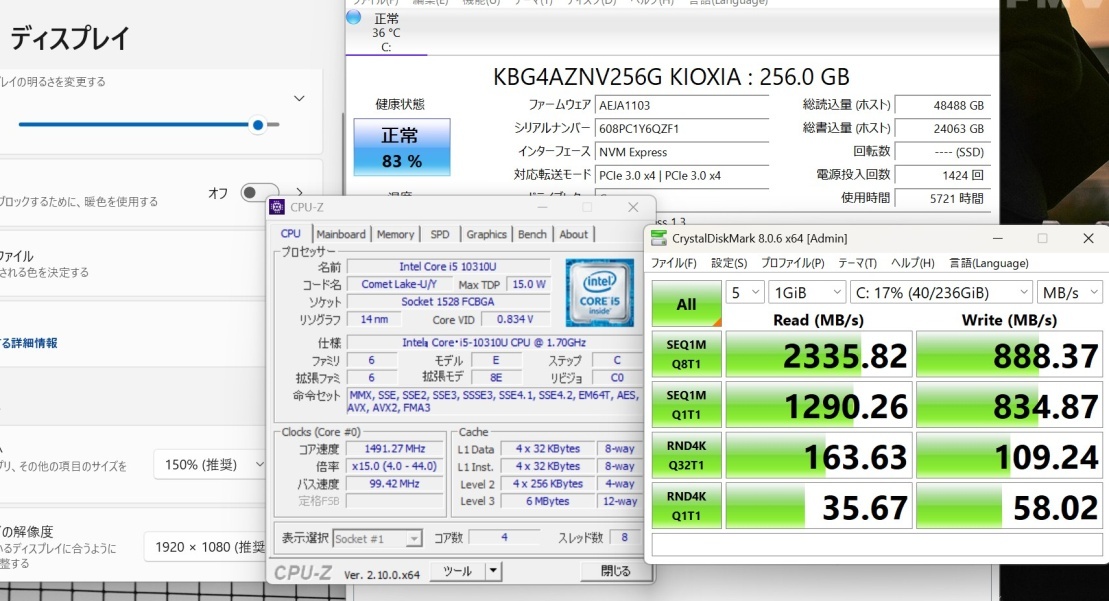Viewport: 1109px width, 601px height.
Task: Click the CPU name field Intel Core i5 10310U
Action: (448, 267)
